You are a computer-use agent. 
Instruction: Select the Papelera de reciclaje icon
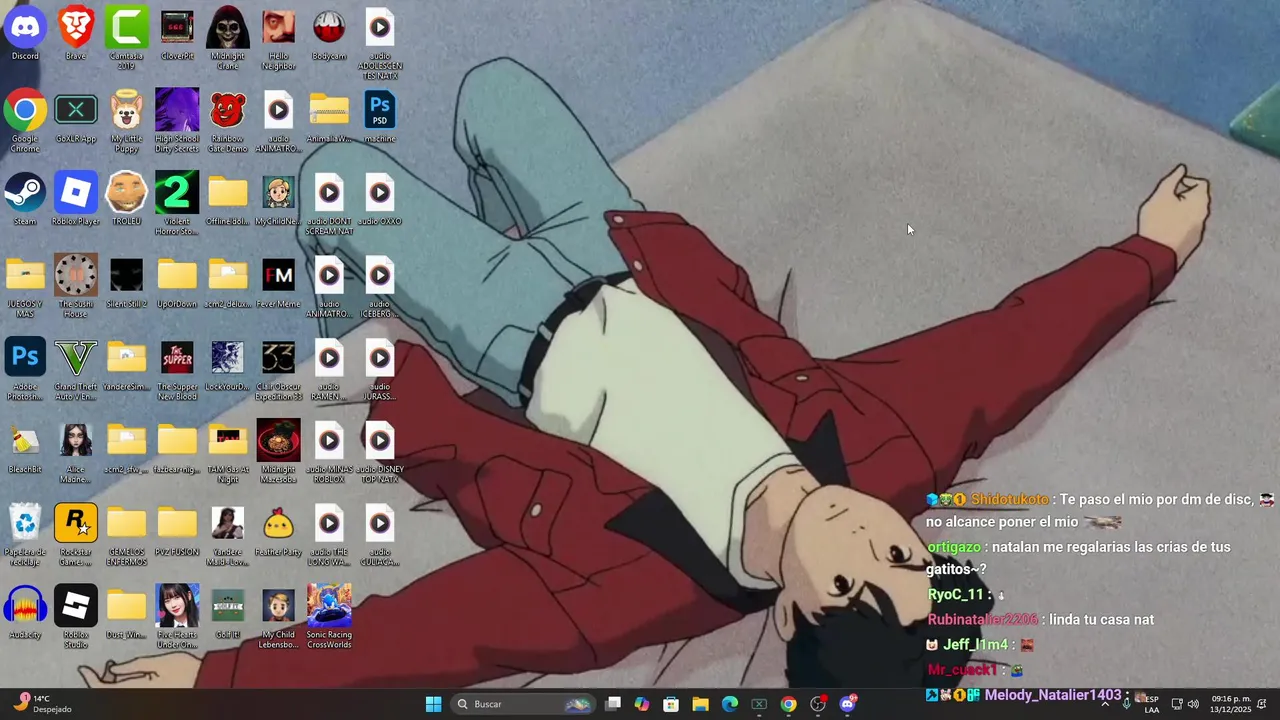[x=25, y=535]
